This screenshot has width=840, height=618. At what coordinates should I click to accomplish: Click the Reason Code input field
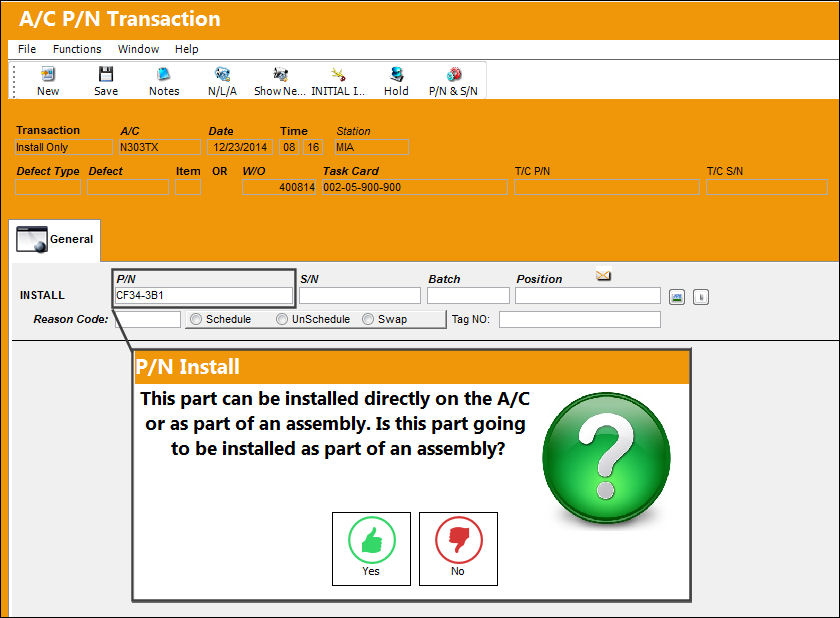[x=148, y=319]
